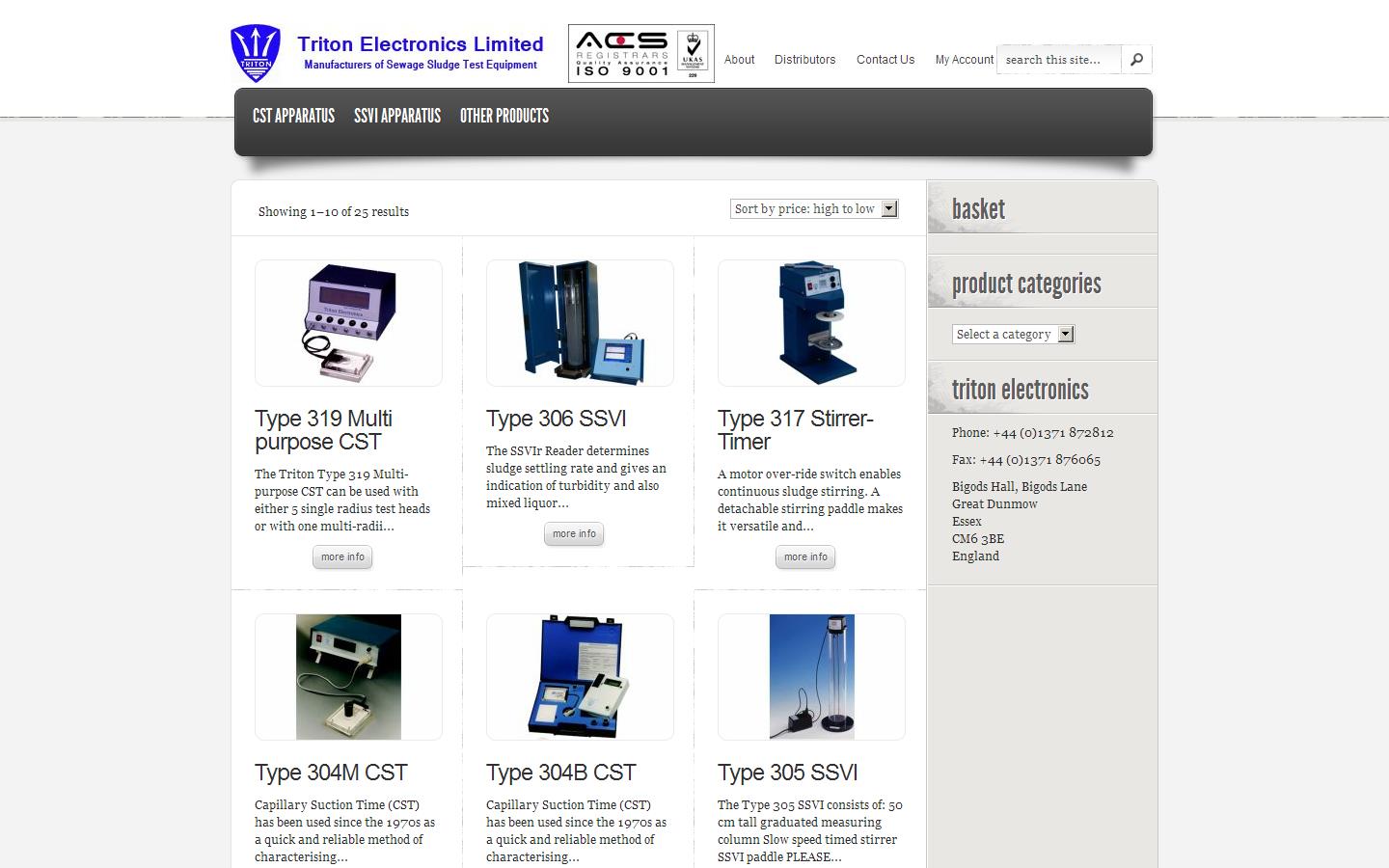Click the ACS ISO 9001 certification badge

point(640,52)
